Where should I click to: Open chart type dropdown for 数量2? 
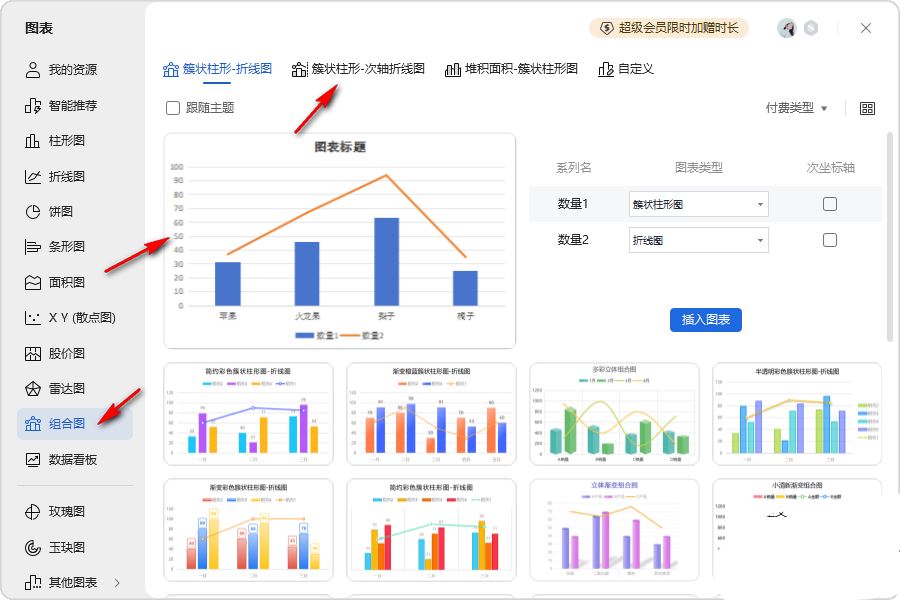point(697,240)
